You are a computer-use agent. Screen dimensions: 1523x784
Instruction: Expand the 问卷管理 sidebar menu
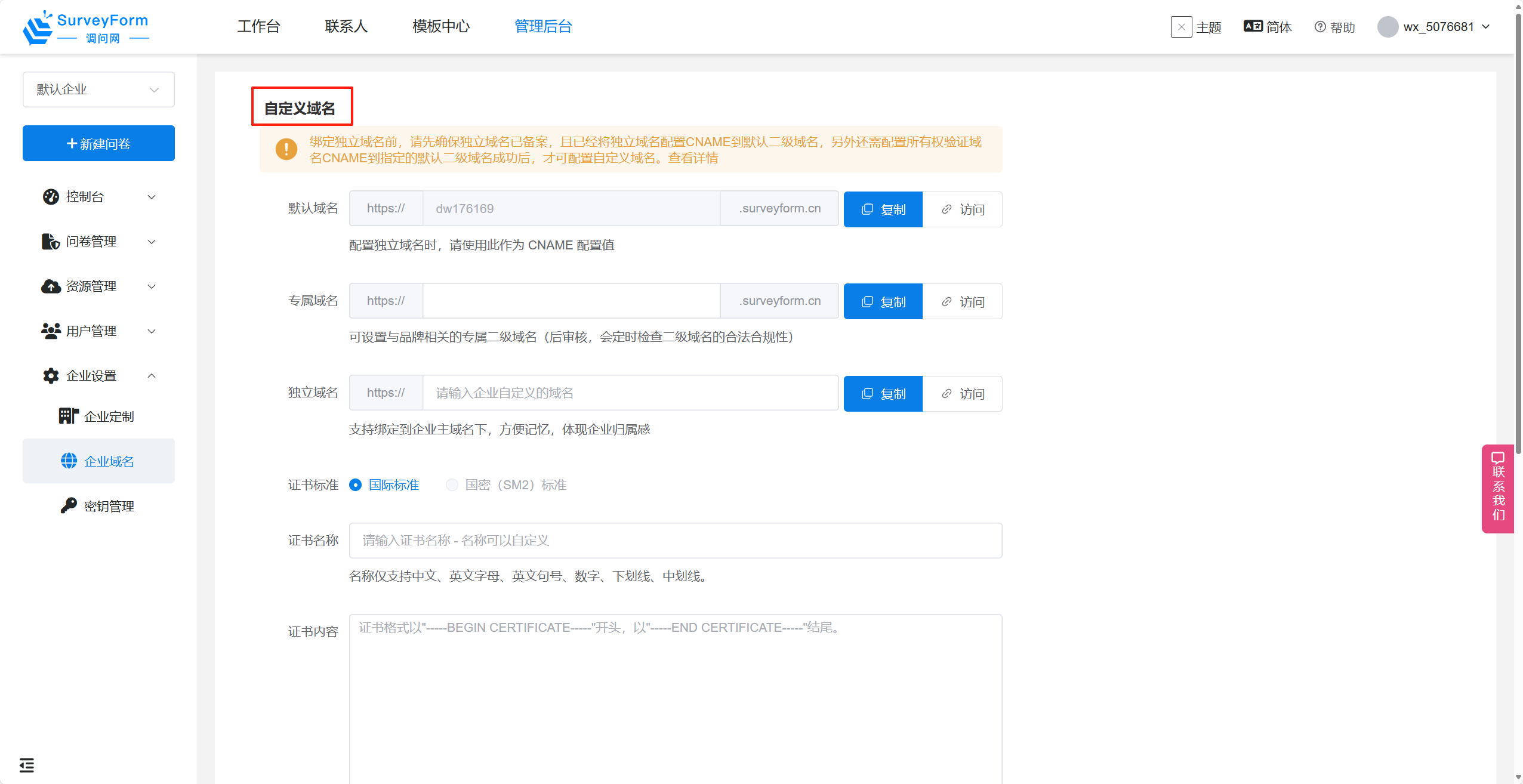[x=98, y=242]
